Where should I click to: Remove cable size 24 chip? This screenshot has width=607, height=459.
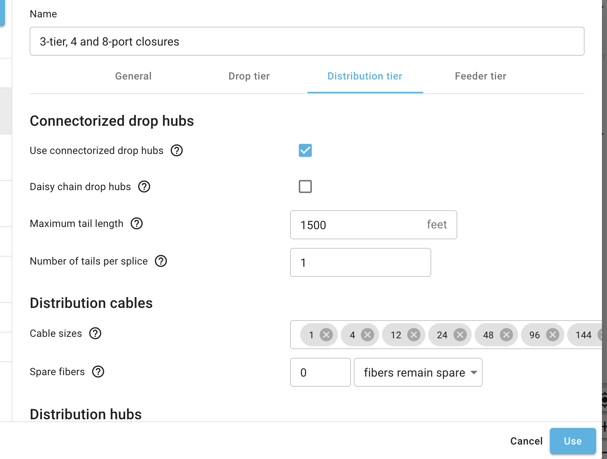460,334
